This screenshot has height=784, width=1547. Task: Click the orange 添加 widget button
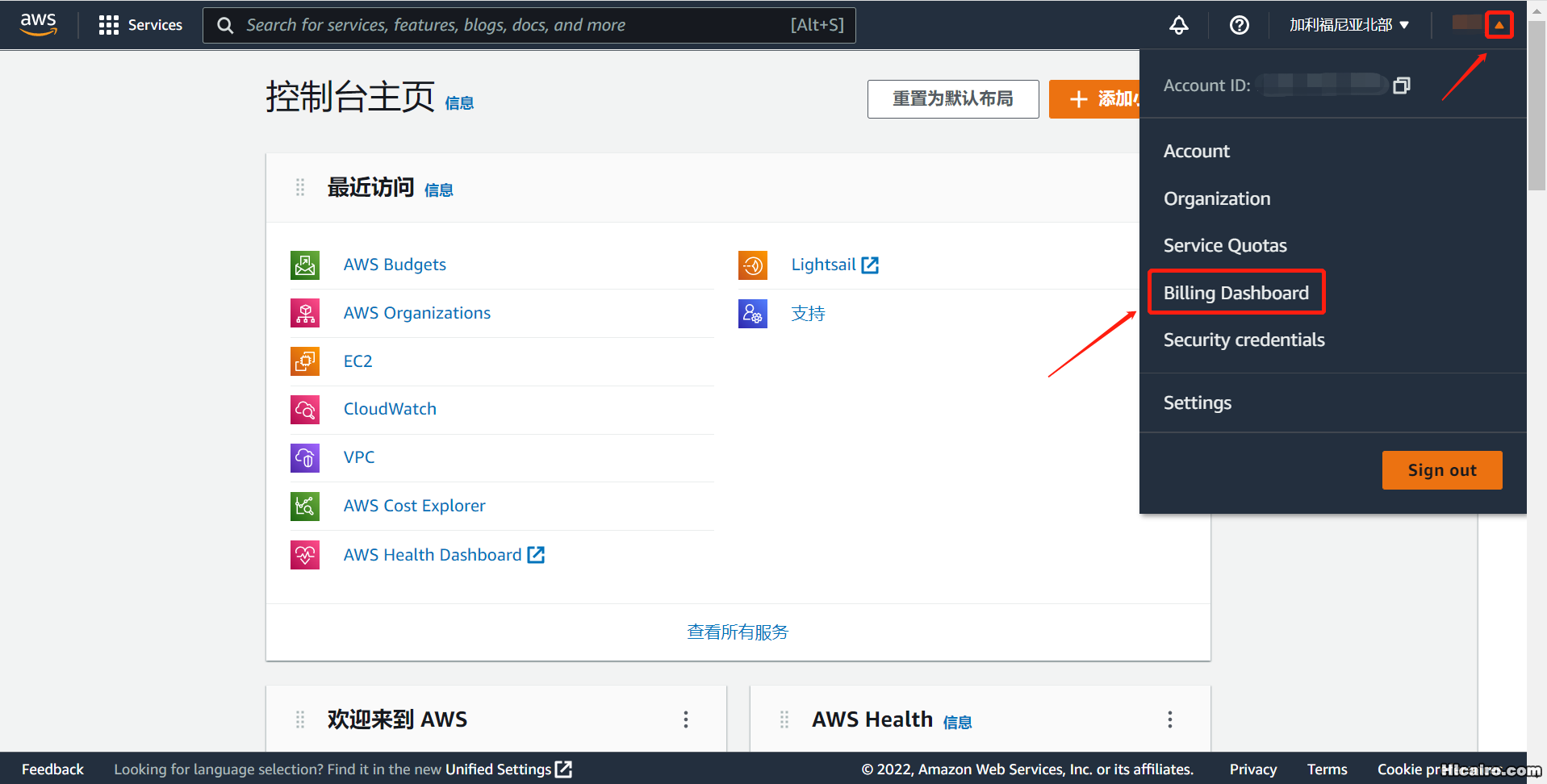point(1094,99)
